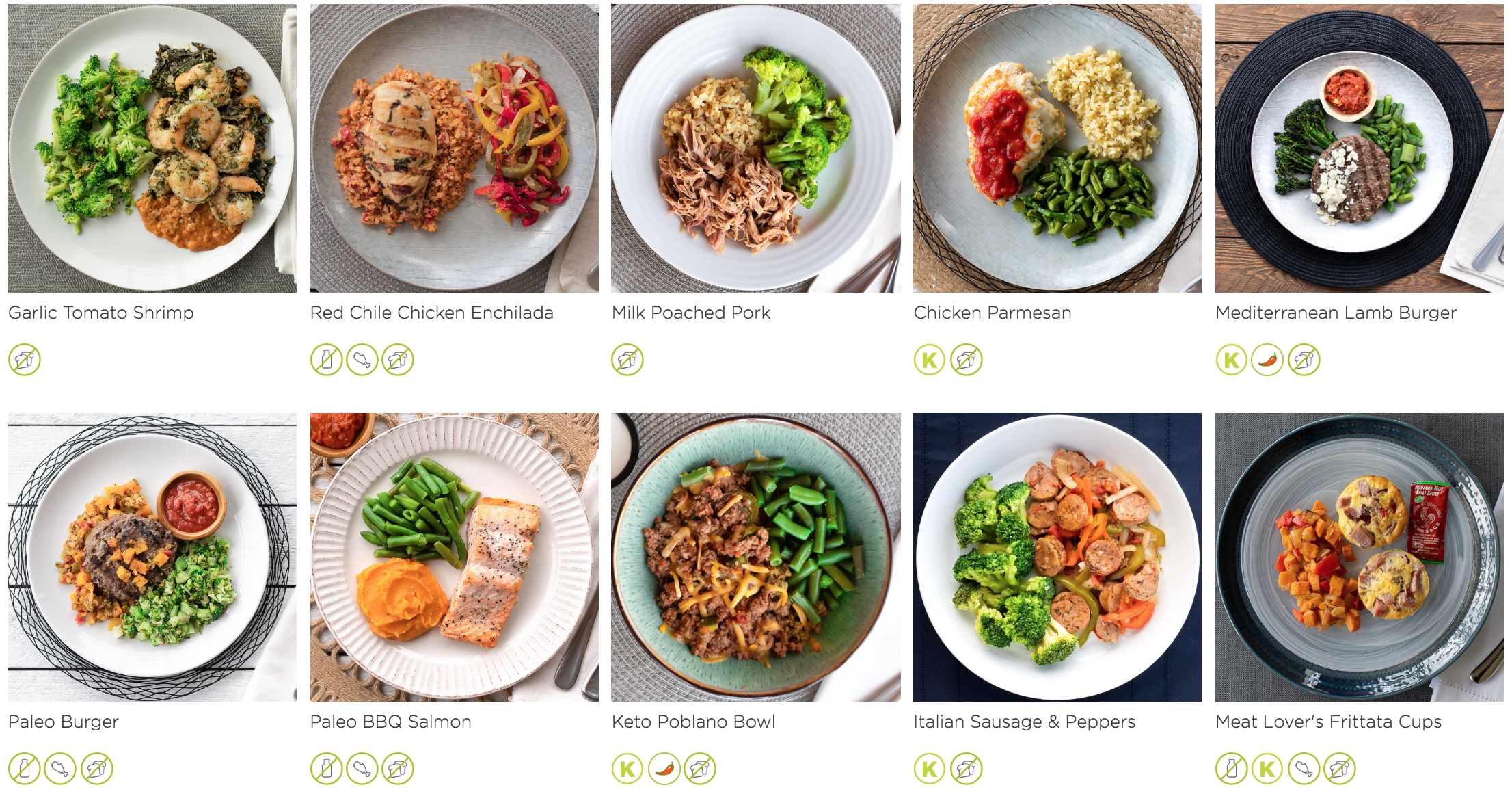The image size is (1512, 792).
Task: Click the paleo drumstick icon under Paleo BBQ Salmon
Action: coord(362,769)
